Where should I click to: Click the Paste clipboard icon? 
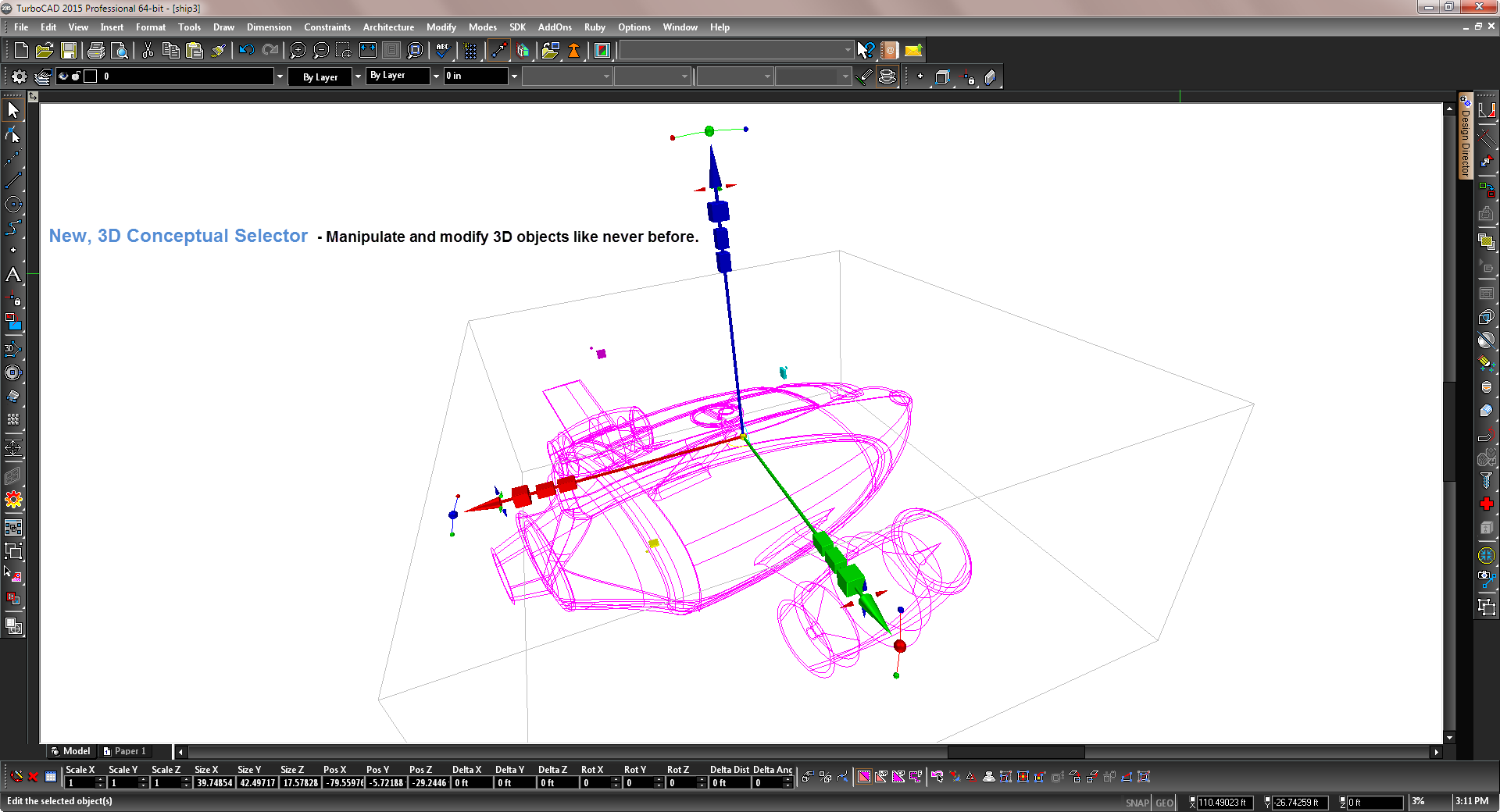click(195, 51)
